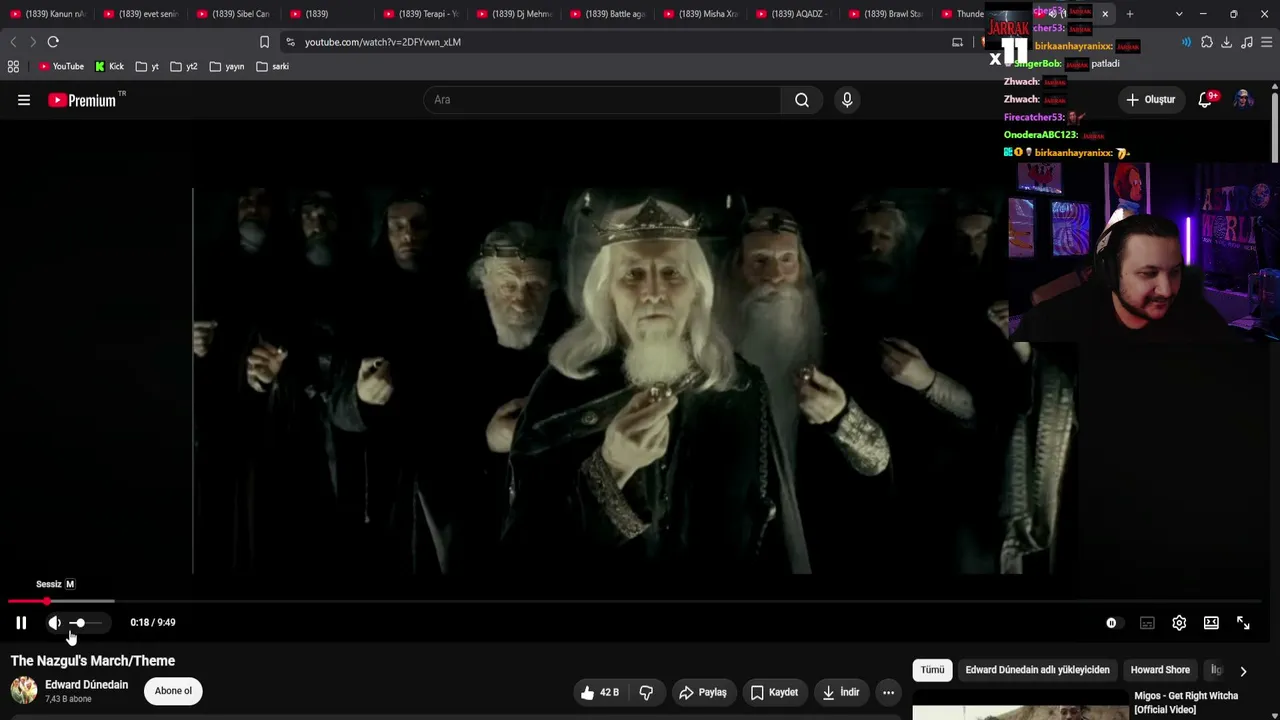
Task: Download video with İndir button
Action: 841,692
